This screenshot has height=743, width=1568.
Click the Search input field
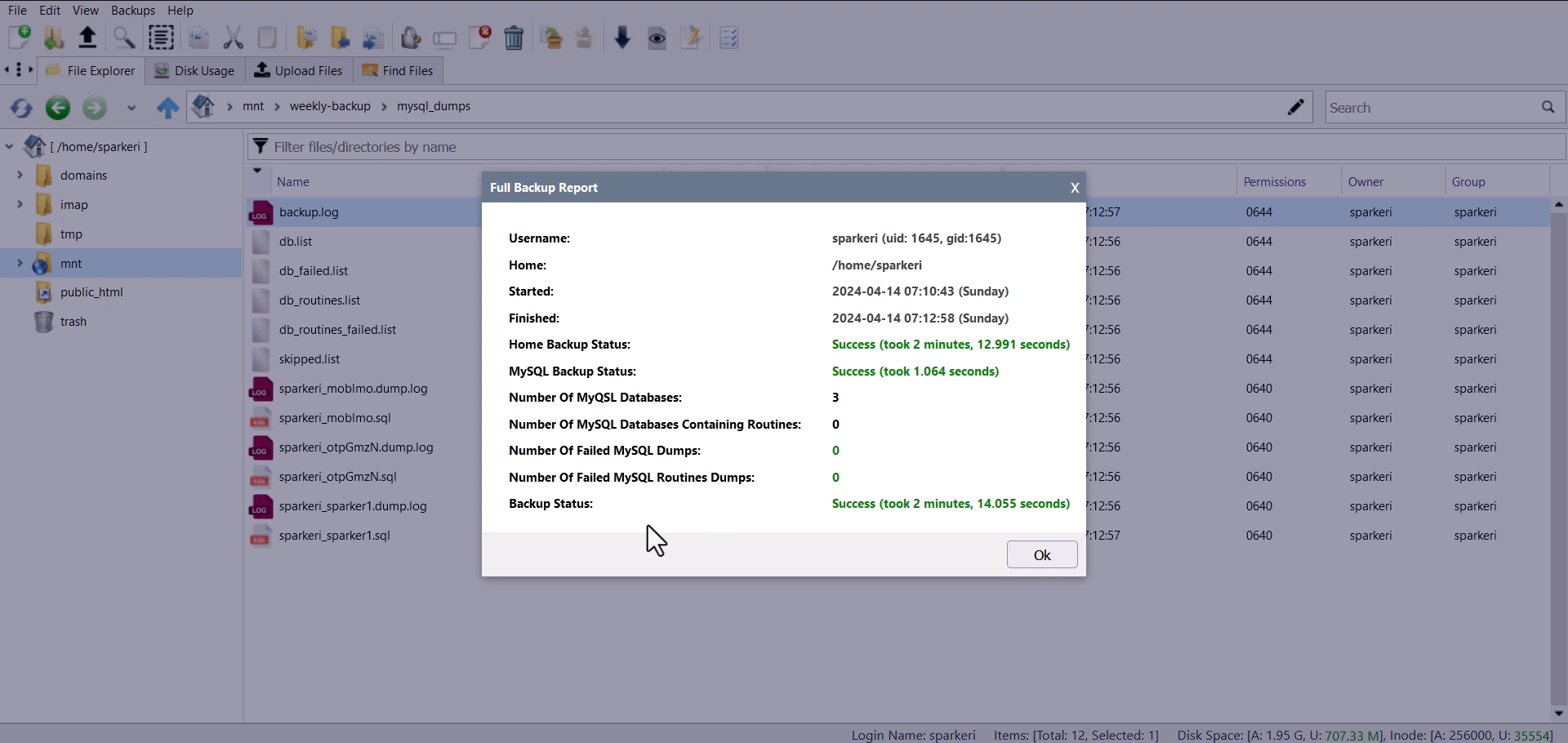click(x=1432, y=107)
